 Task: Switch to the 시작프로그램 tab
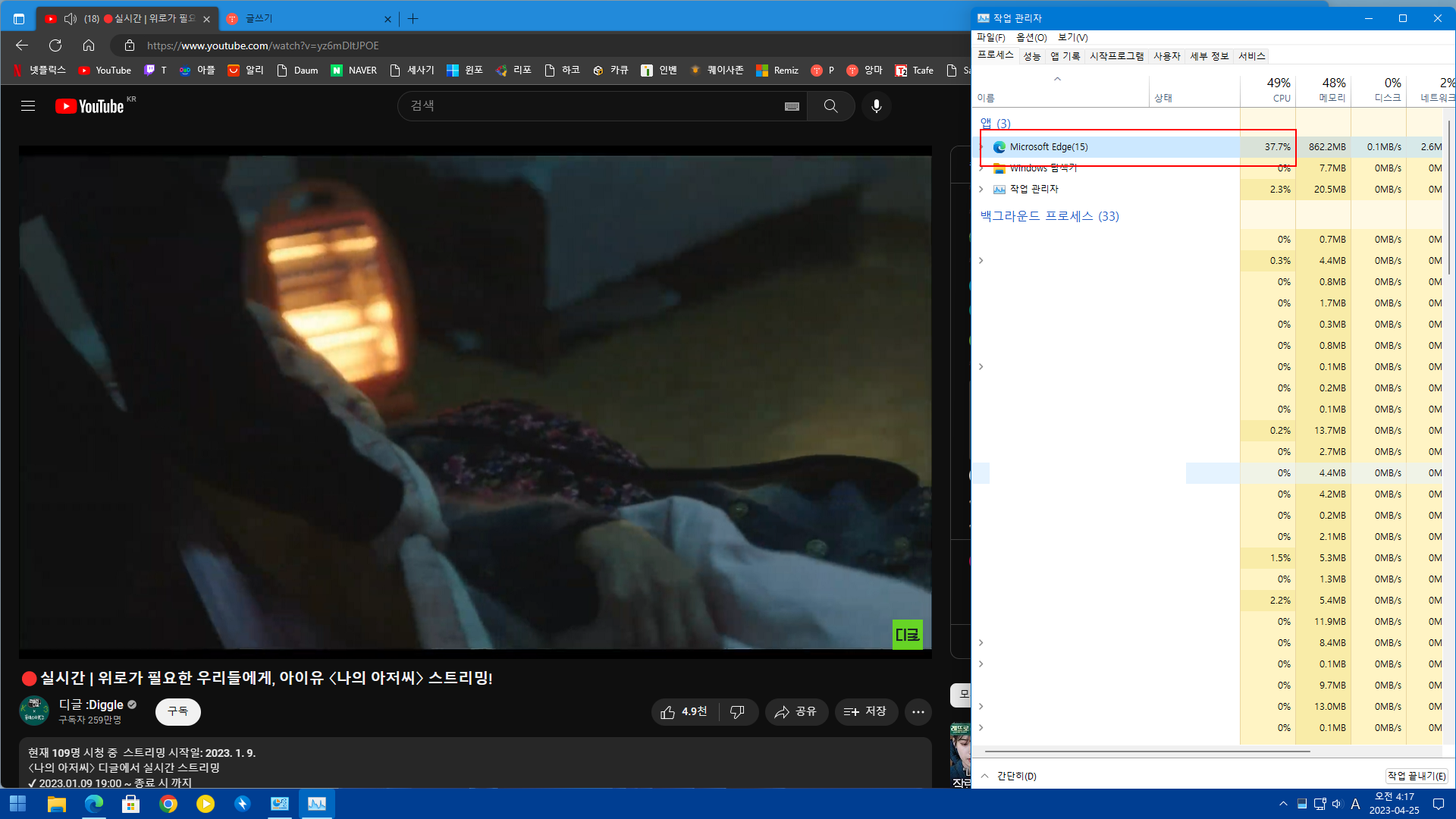point(1116,56)
